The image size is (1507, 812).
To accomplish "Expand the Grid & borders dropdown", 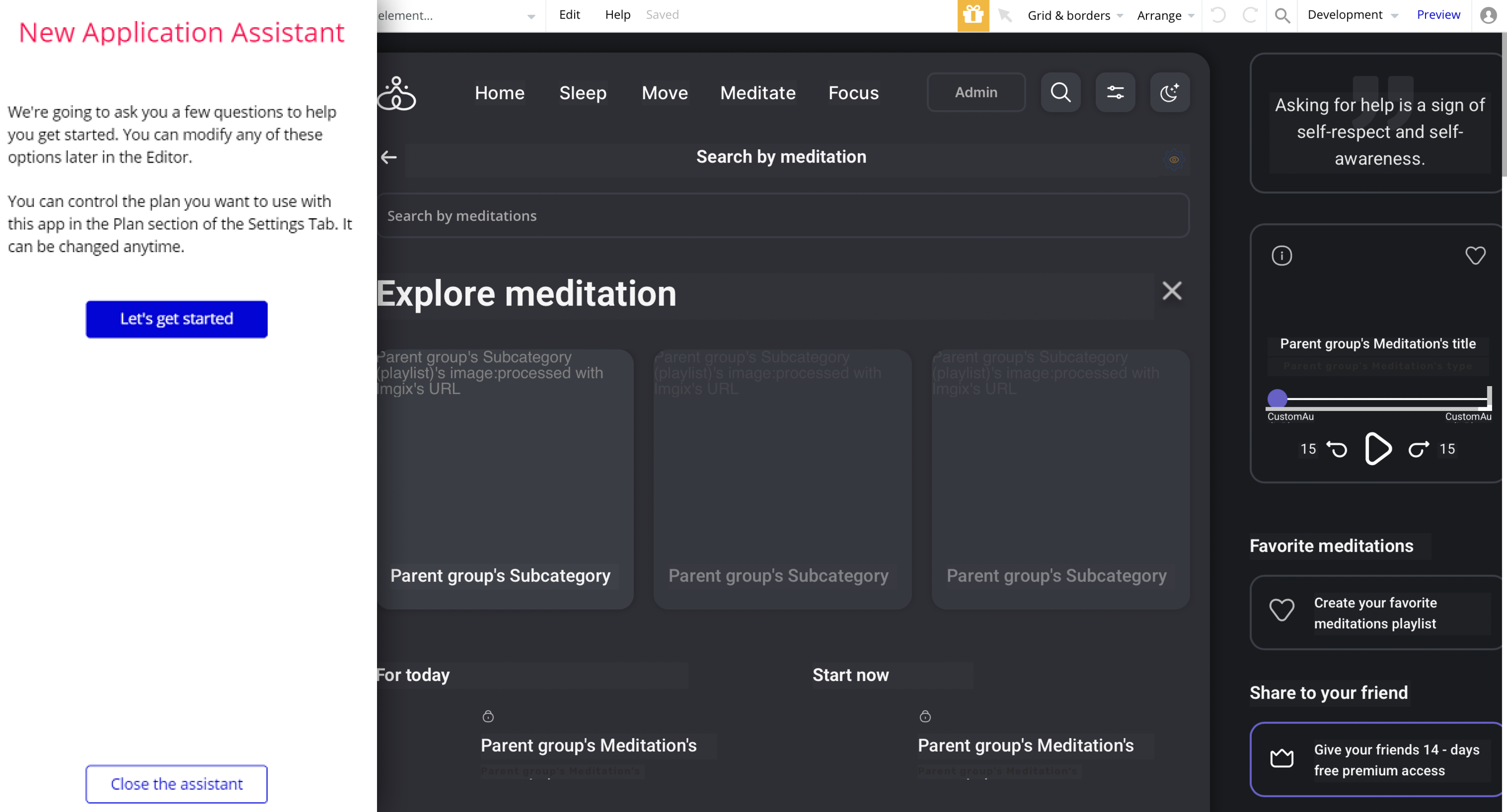I will 1075,15.
